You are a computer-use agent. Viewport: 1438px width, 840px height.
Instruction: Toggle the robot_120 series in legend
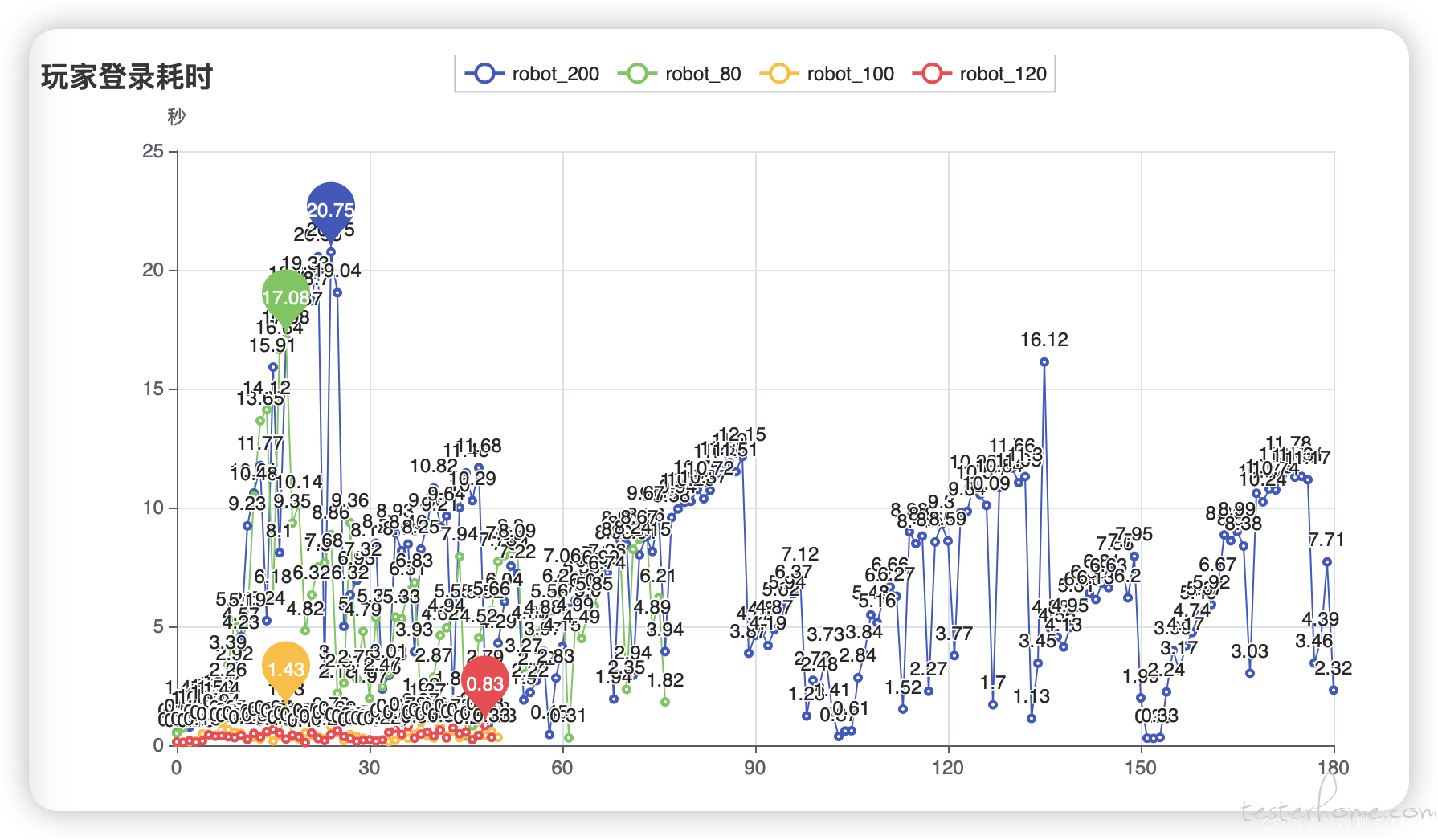pyautogui.click(x=979, y=74)
